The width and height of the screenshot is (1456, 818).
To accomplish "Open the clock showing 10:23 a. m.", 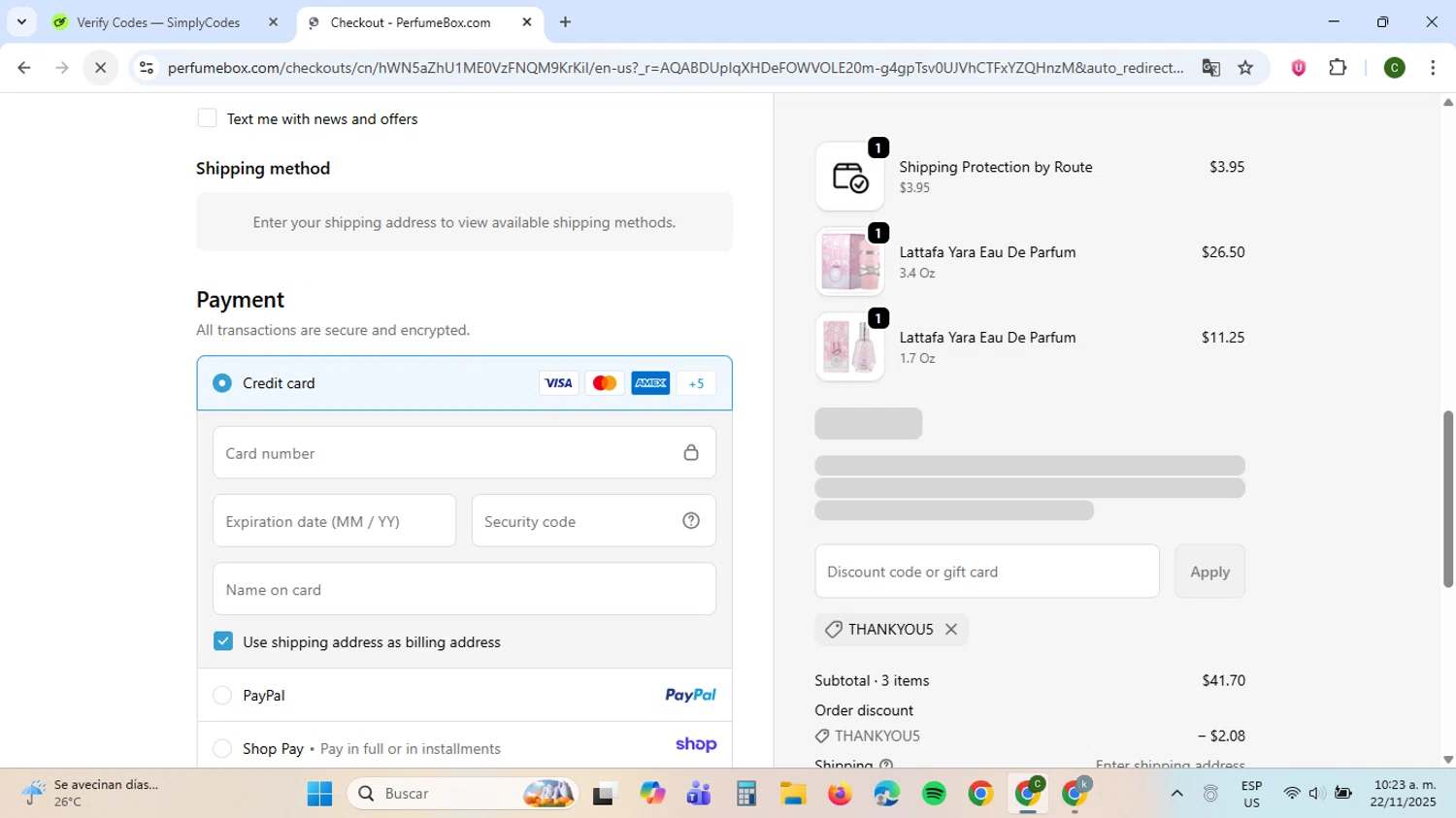I will click(x=1404, y=794).
